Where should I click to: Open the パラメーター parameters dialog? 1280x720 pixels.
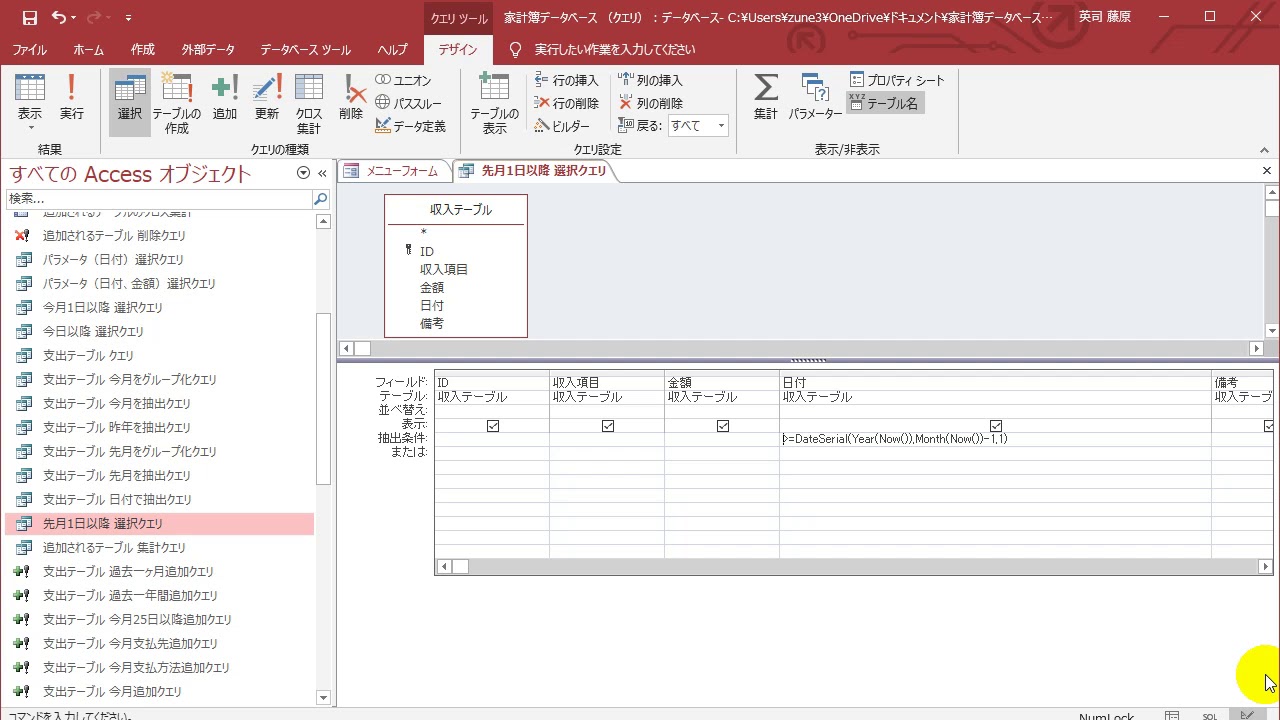(x=815, y=98)
